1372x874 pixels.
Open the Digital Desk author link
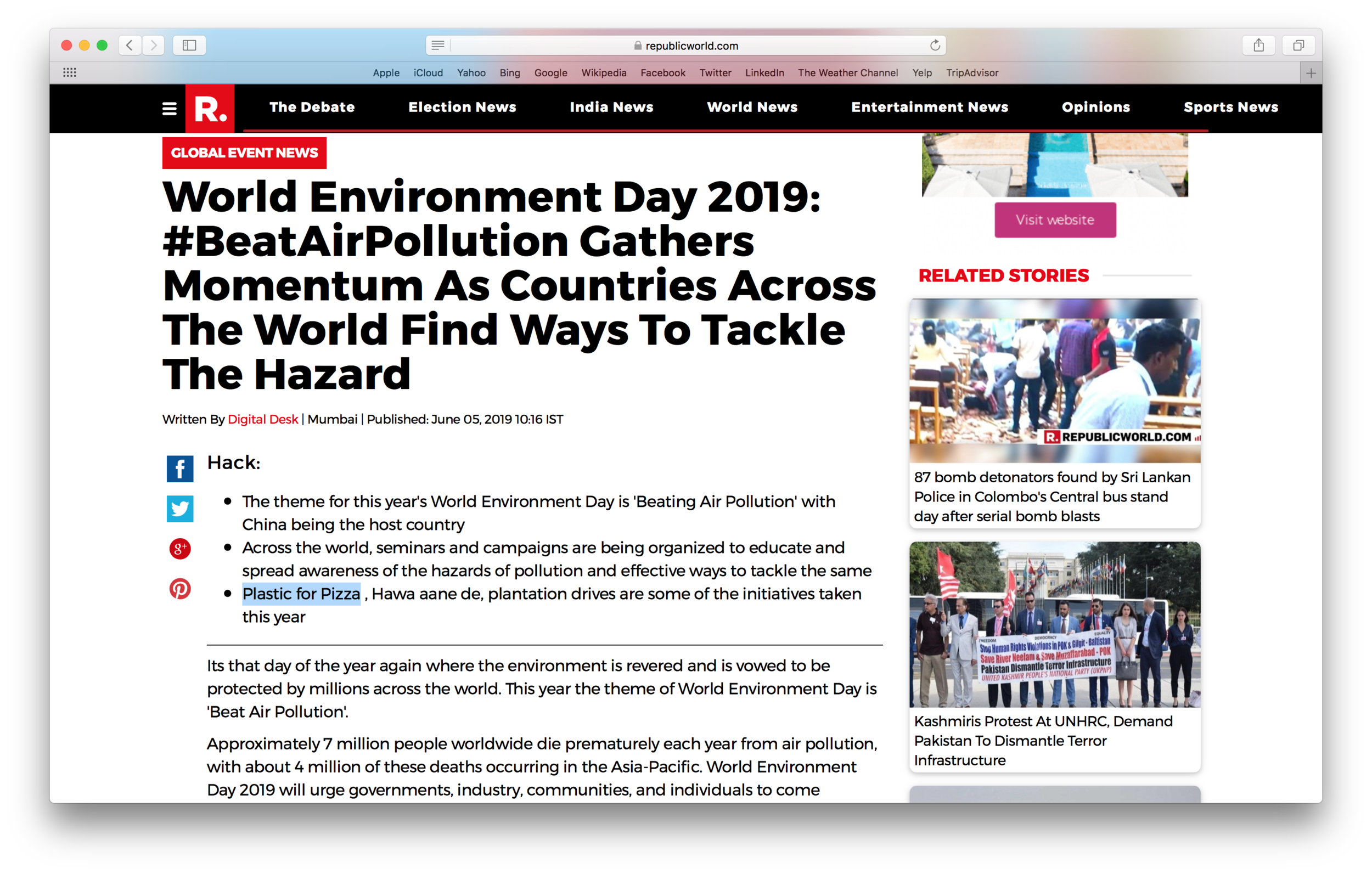(263, 419)
